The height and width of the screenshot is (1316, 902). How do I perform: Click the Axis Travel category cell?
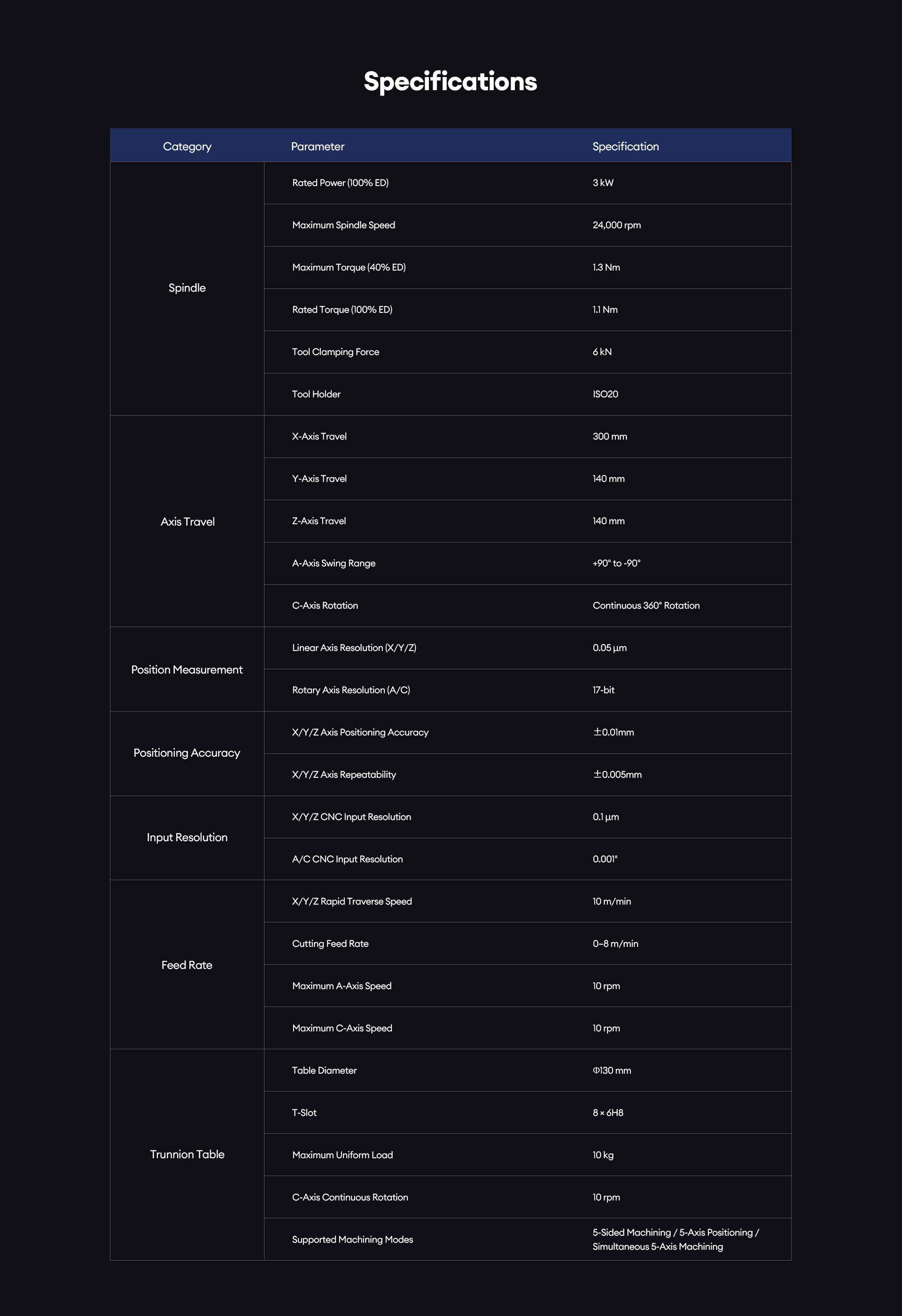(x=187, y=521)
